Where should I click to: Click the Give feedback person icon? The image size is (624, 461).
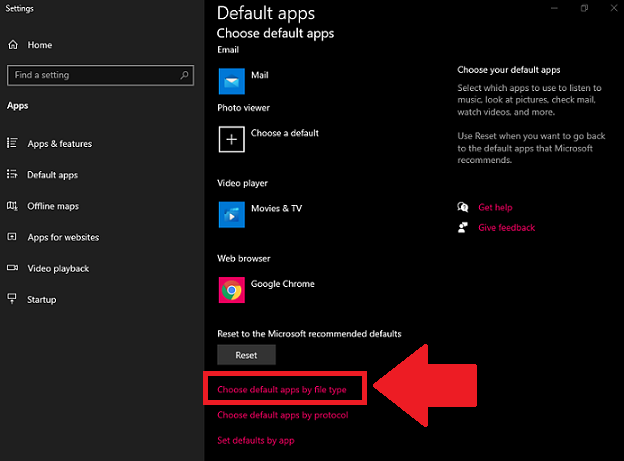(462, 227)
